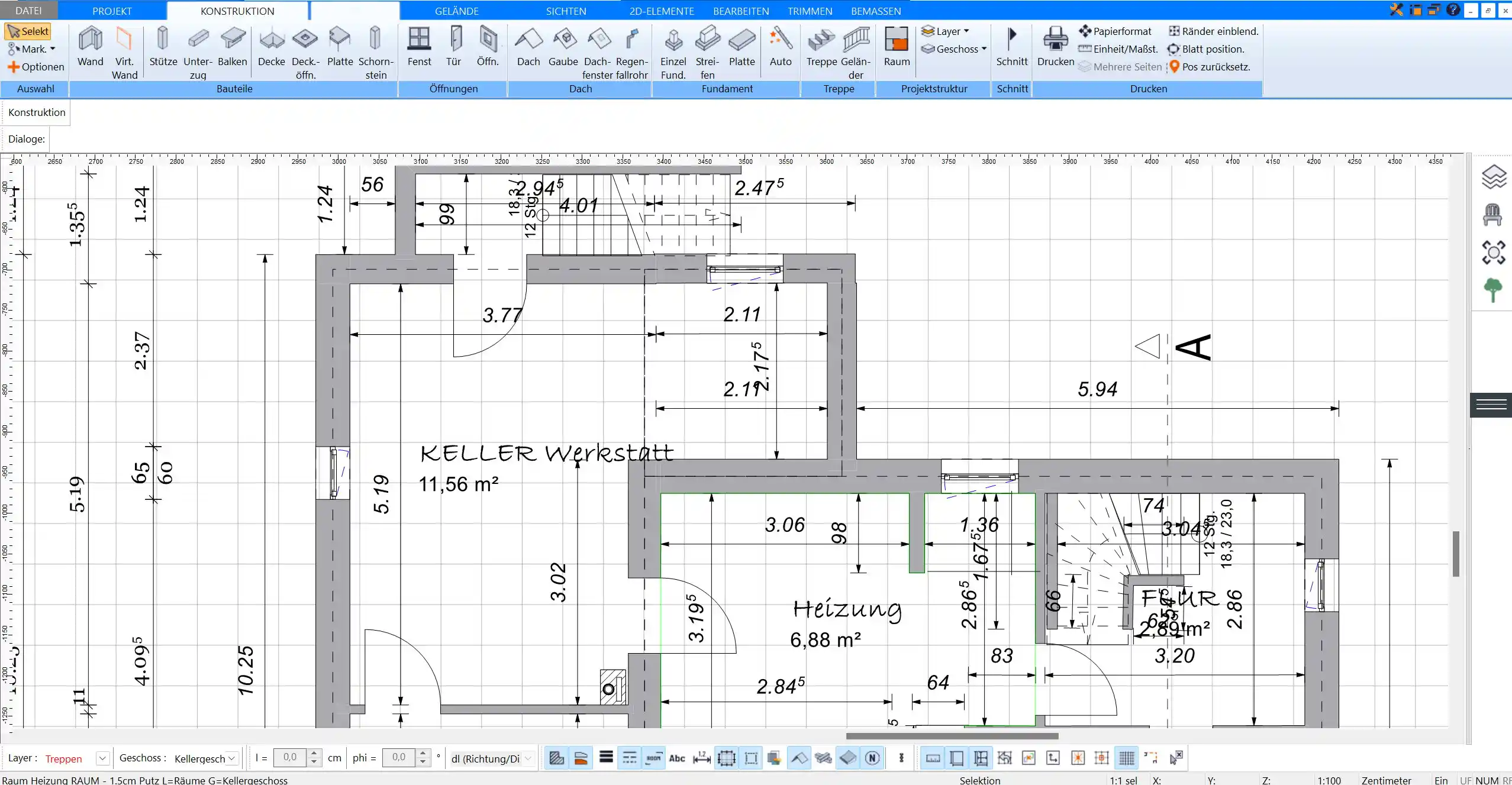Insert a Fenst window
The height and width of the screenshot is (785, 1512).
419,47
